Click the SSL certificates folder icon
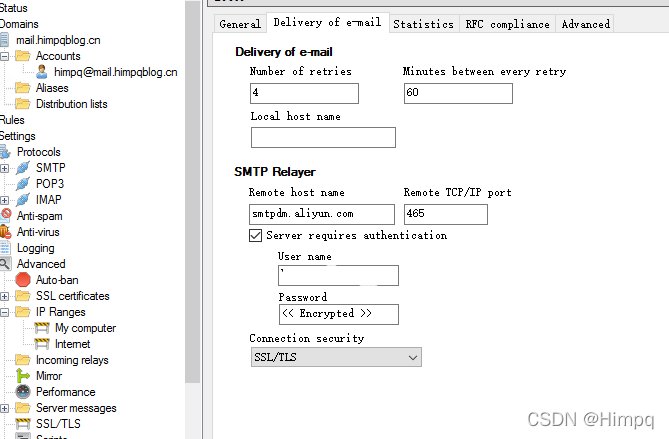Image resolution: width=669 pixels, height=439 pixels. 23,296
